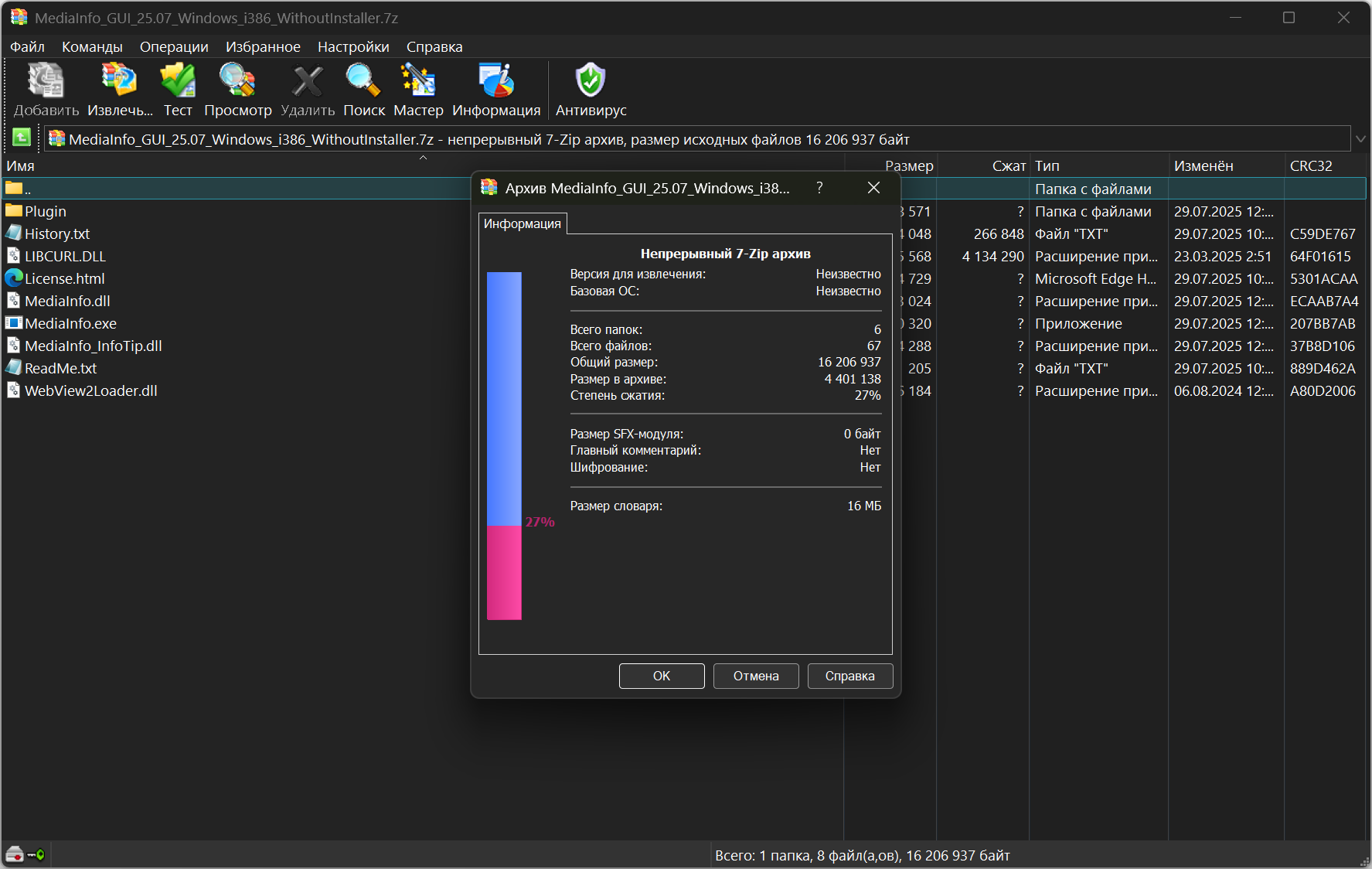Sort by the CRC32 column header
This screenshot has height=869, width=1372.
(1326, 165)
